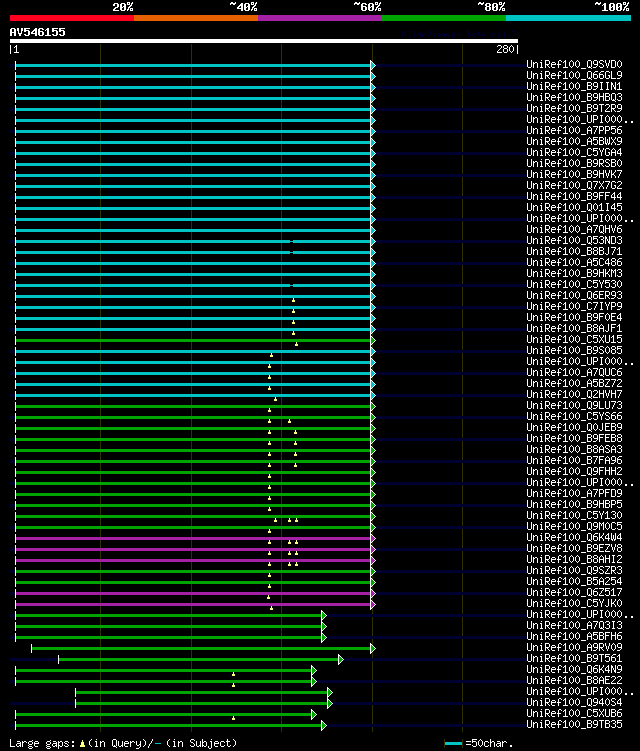Click UniRef100_A9RV09 entry
640x751 pixels.
pyautogui.click(x=574, y=648)
